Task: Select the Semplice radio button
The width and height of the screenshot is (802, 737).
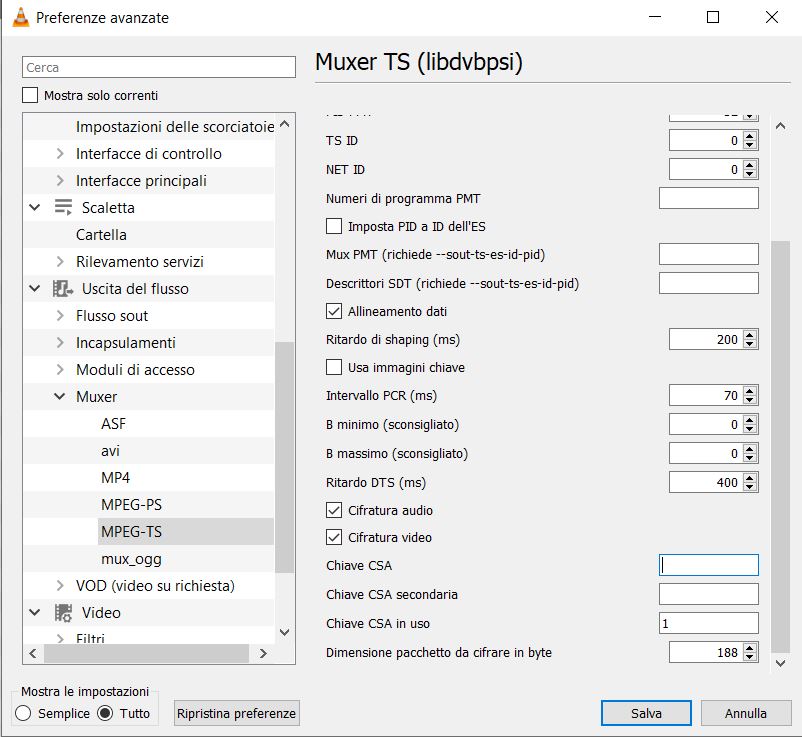Action: tap(23, 713)
